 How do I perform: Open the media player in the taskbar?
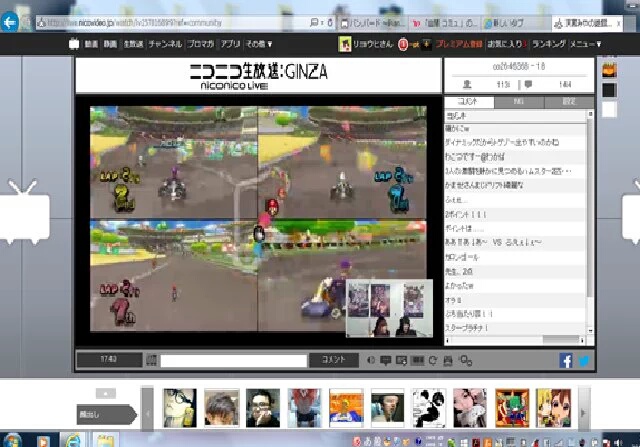pyautogui.click(x=42, y=441)
